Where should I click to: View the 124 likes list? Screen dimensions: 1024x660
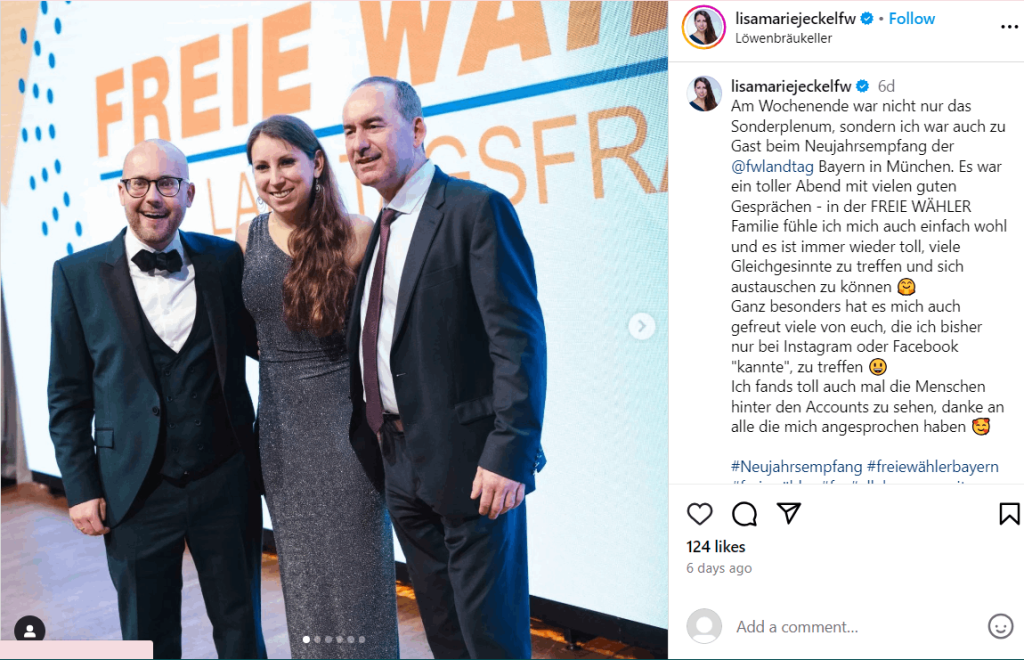tap(715, 547)
